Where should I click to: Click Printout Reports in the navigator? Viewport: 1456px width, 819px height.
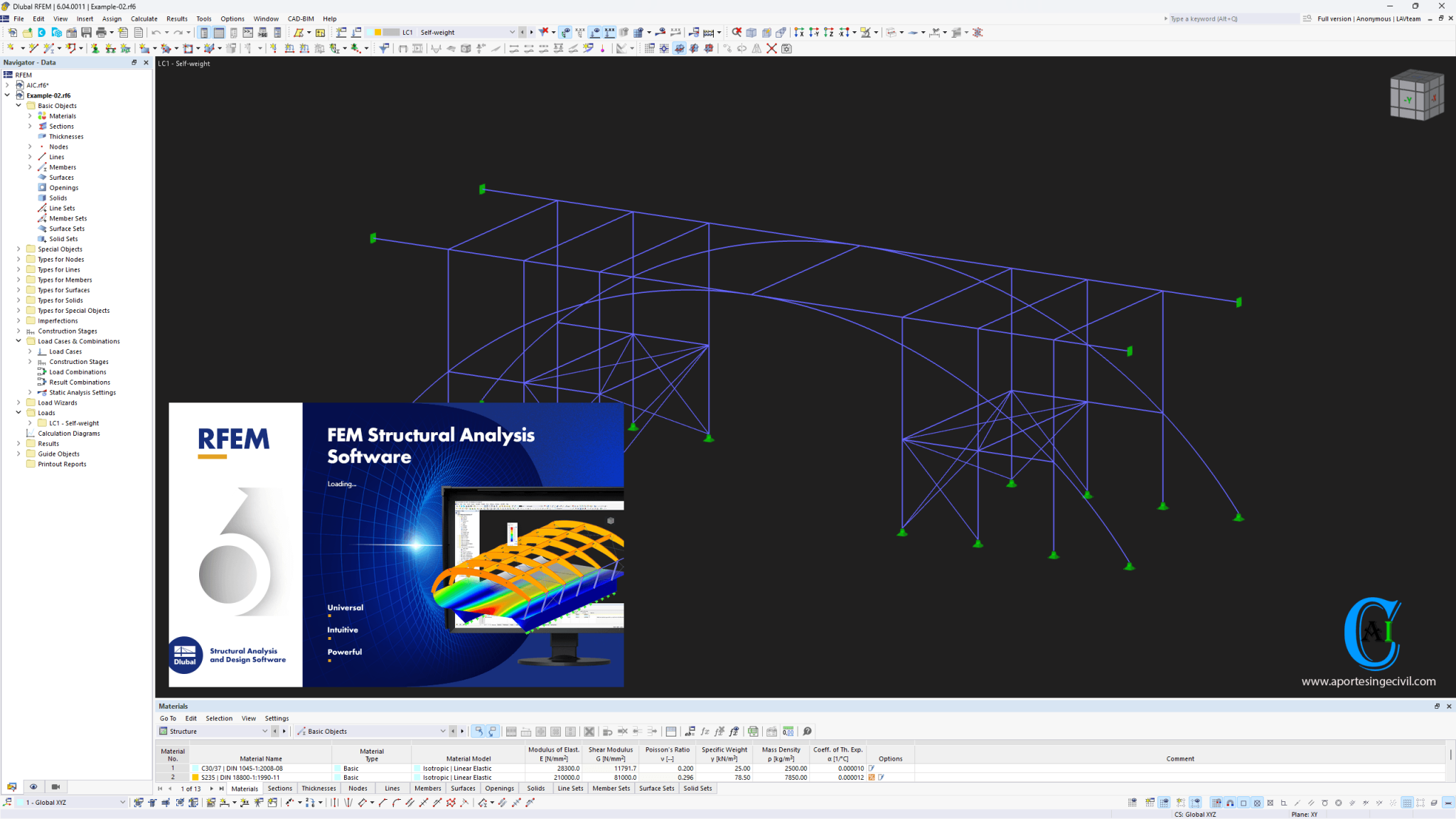[63, 464]
